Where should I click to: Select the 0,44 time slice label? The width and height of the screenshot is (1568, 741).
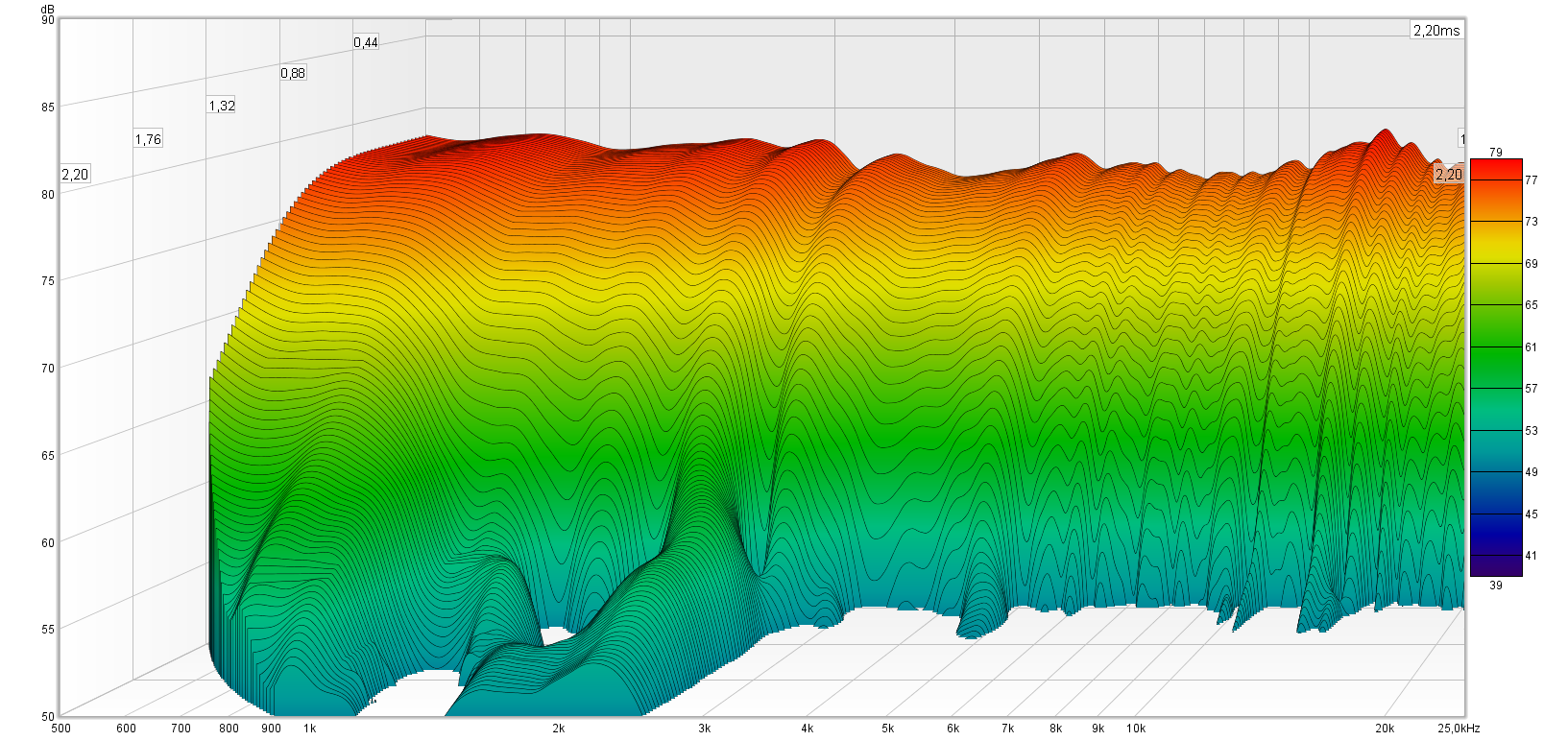tap(366, 42)
